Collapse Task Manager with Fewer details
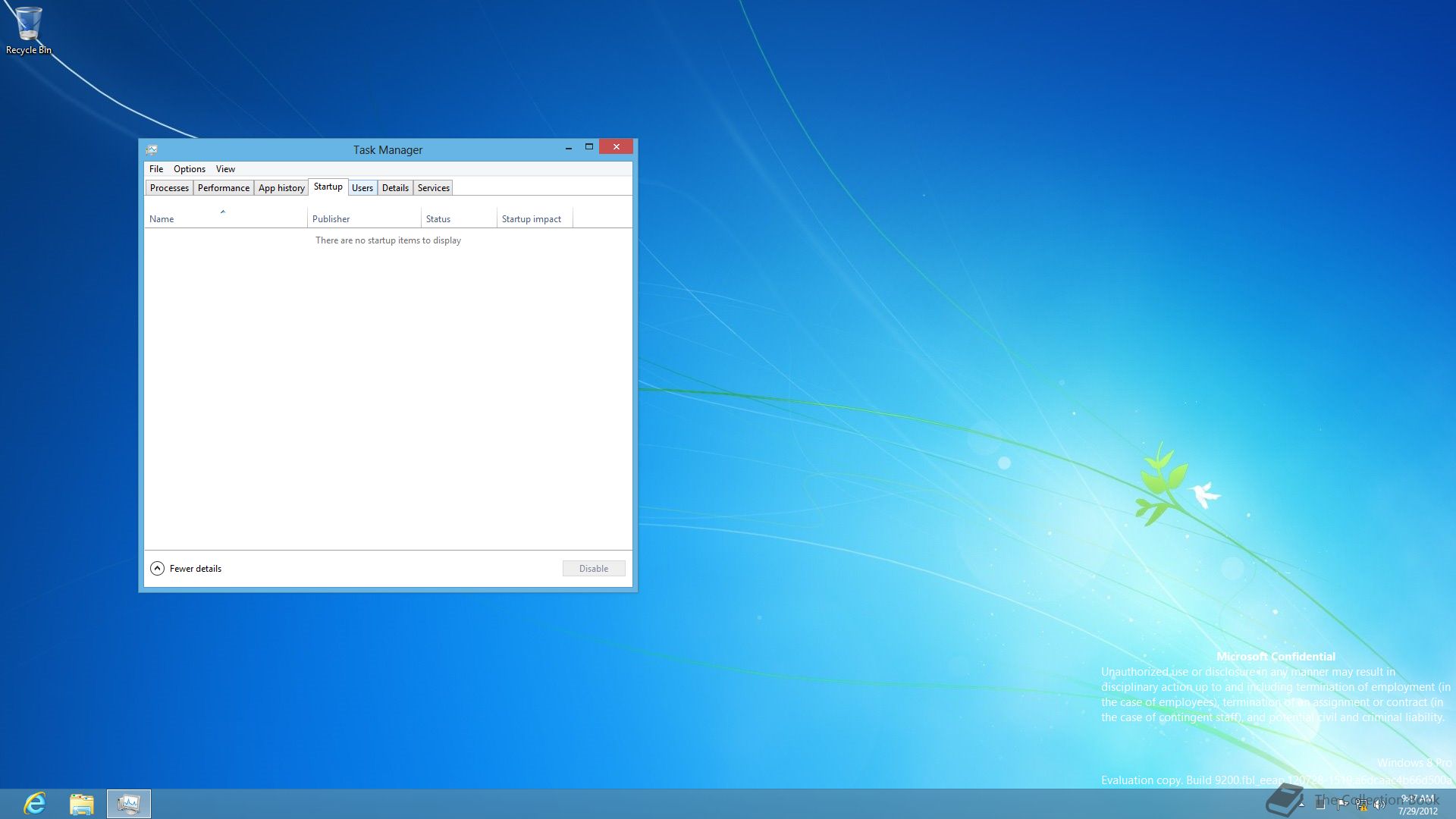The image size is (1456, 819). 186,568
